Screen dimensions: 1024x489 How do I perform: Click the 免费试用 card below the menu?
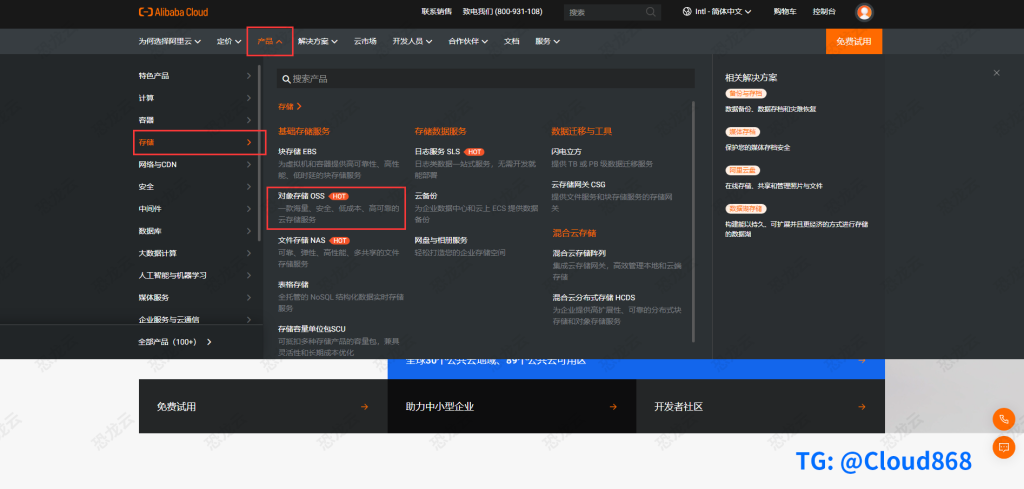[x=263, y=406]
